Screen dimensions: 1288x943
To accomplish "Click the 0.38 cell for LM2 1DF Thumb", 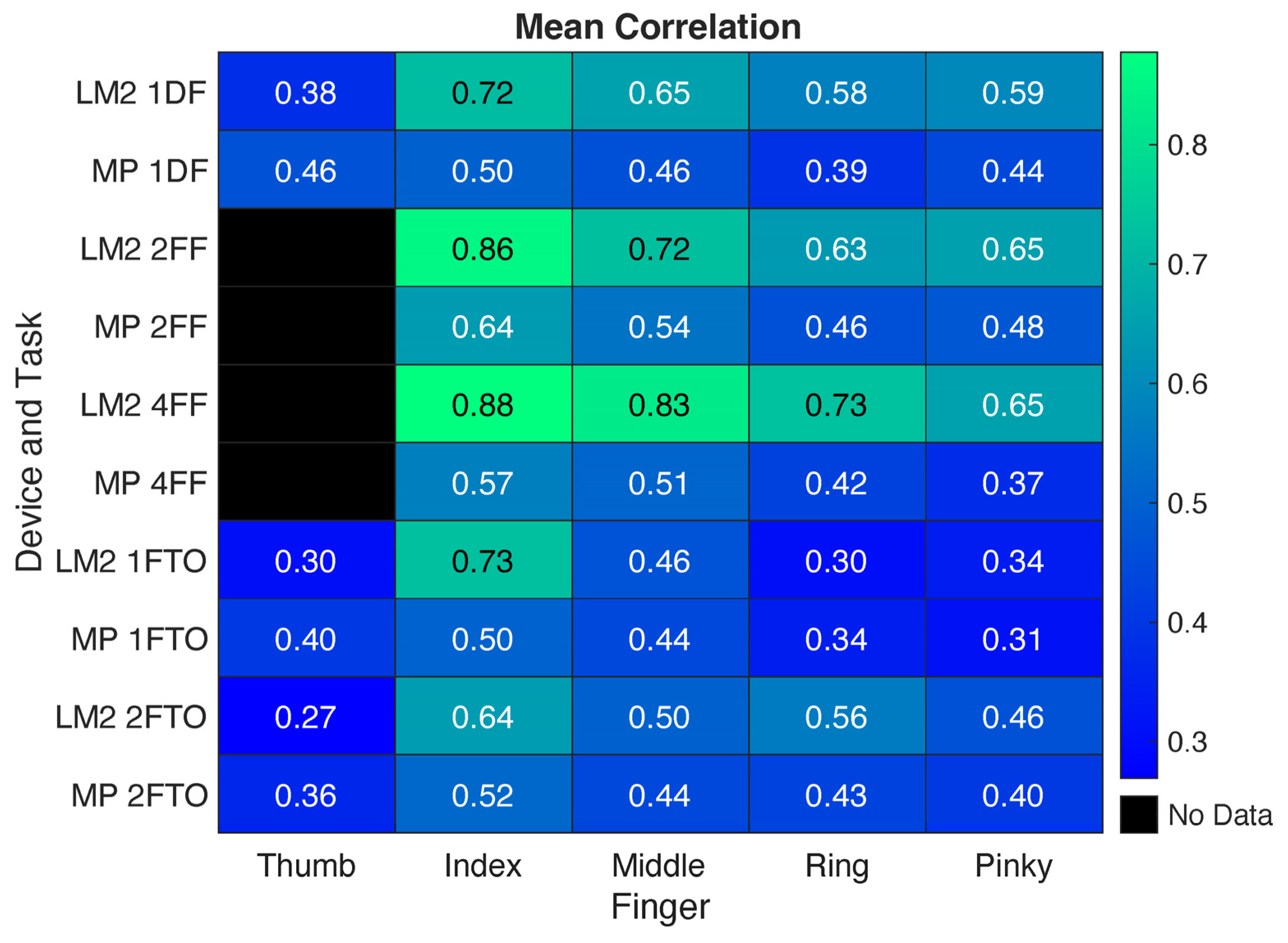I will pos(306,92).
